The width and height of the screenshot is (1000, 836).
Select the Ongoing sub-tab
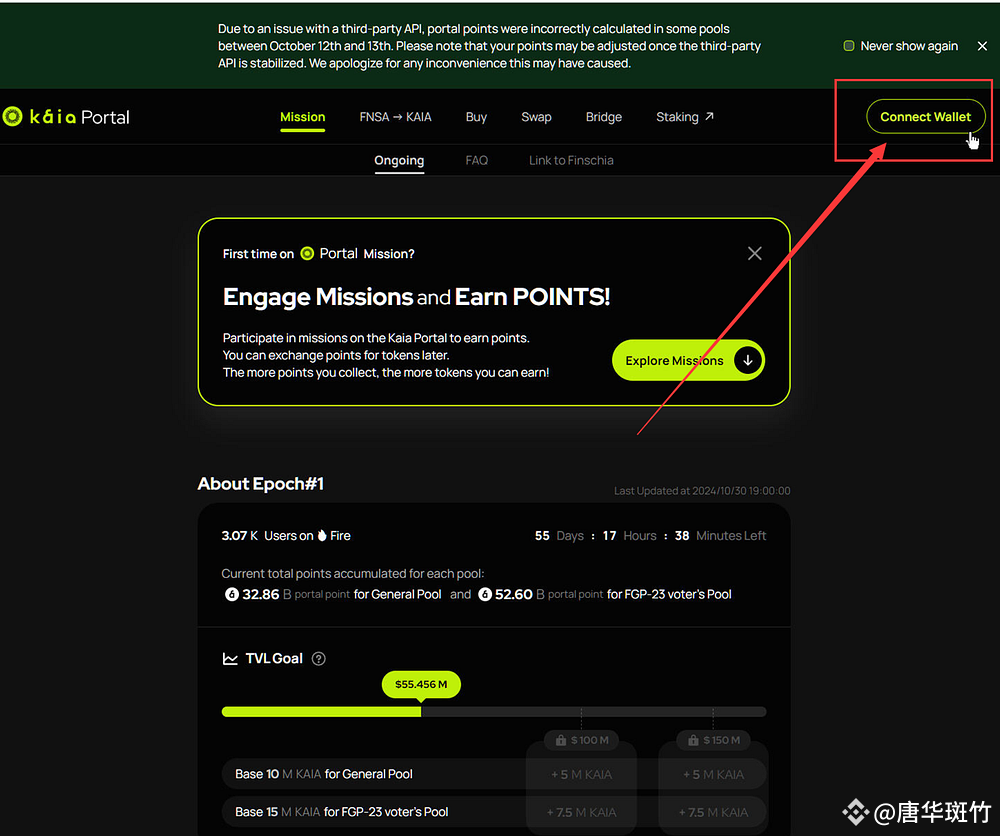(399, 161)
